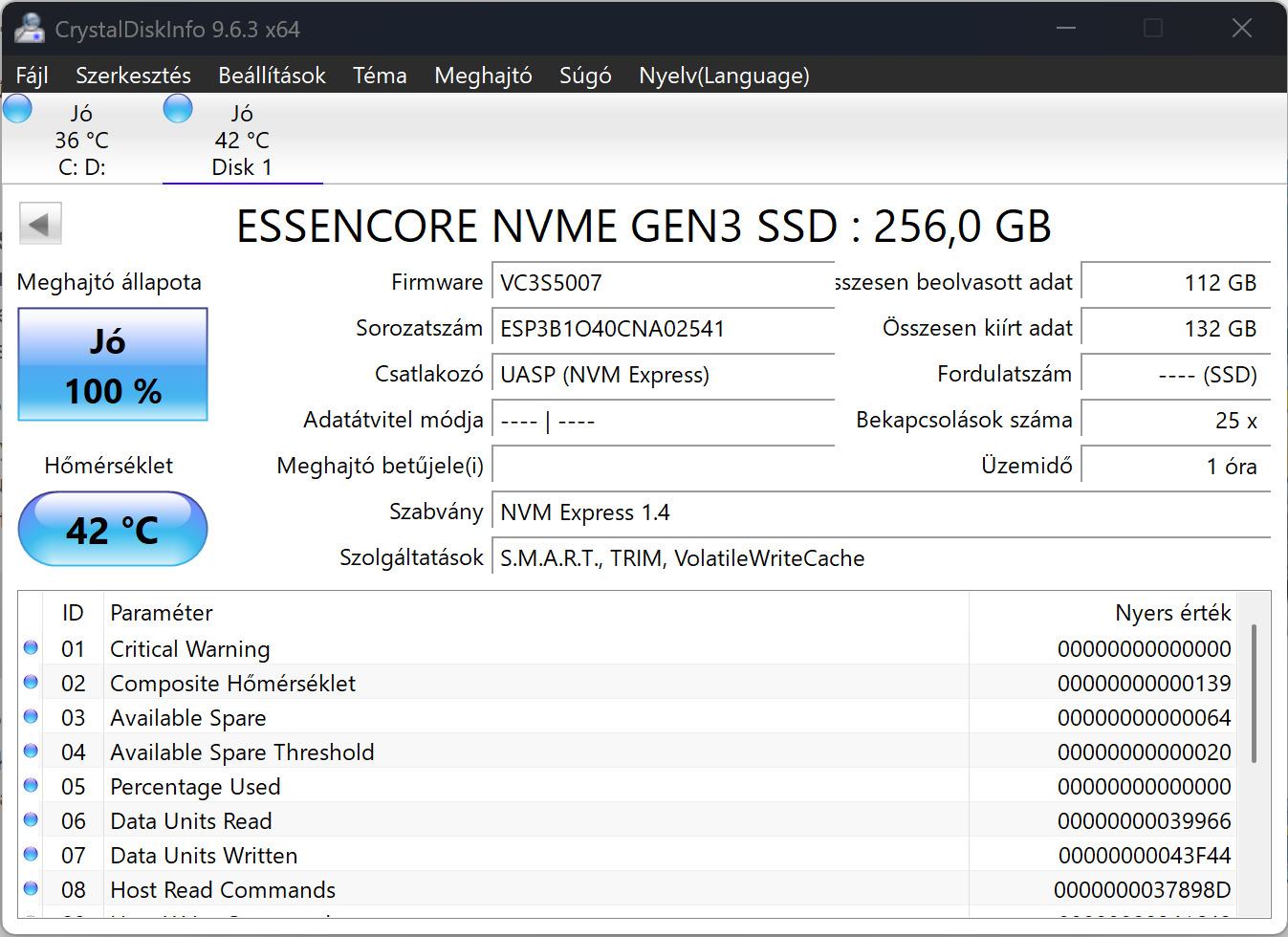Expand the Nyelv(Language) menu
Image resolution: width=1288 pixels, height=937 pixels.
724,76
